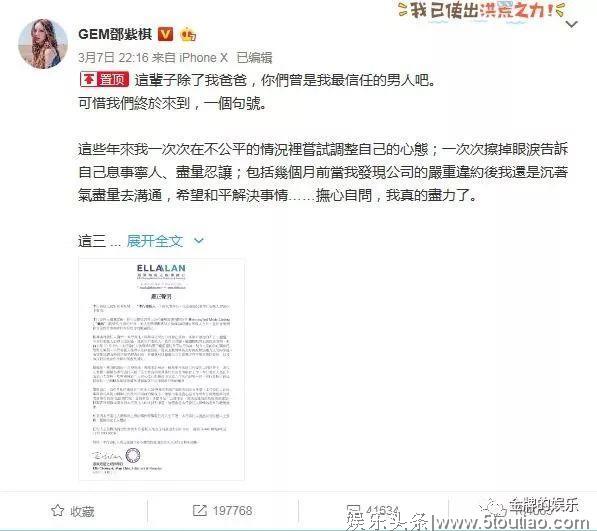The width and height of the screenshot is (597, 531).
Task: Click the 已编辑 edited label
Action: point(254,57)
